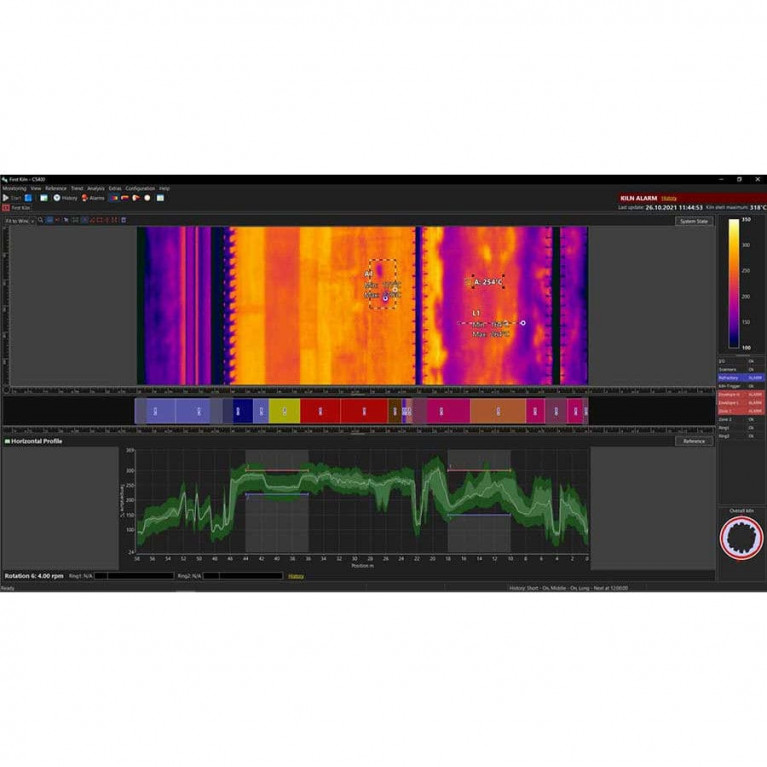Click the A: 254°C spot marker

(x=488, y=282)
